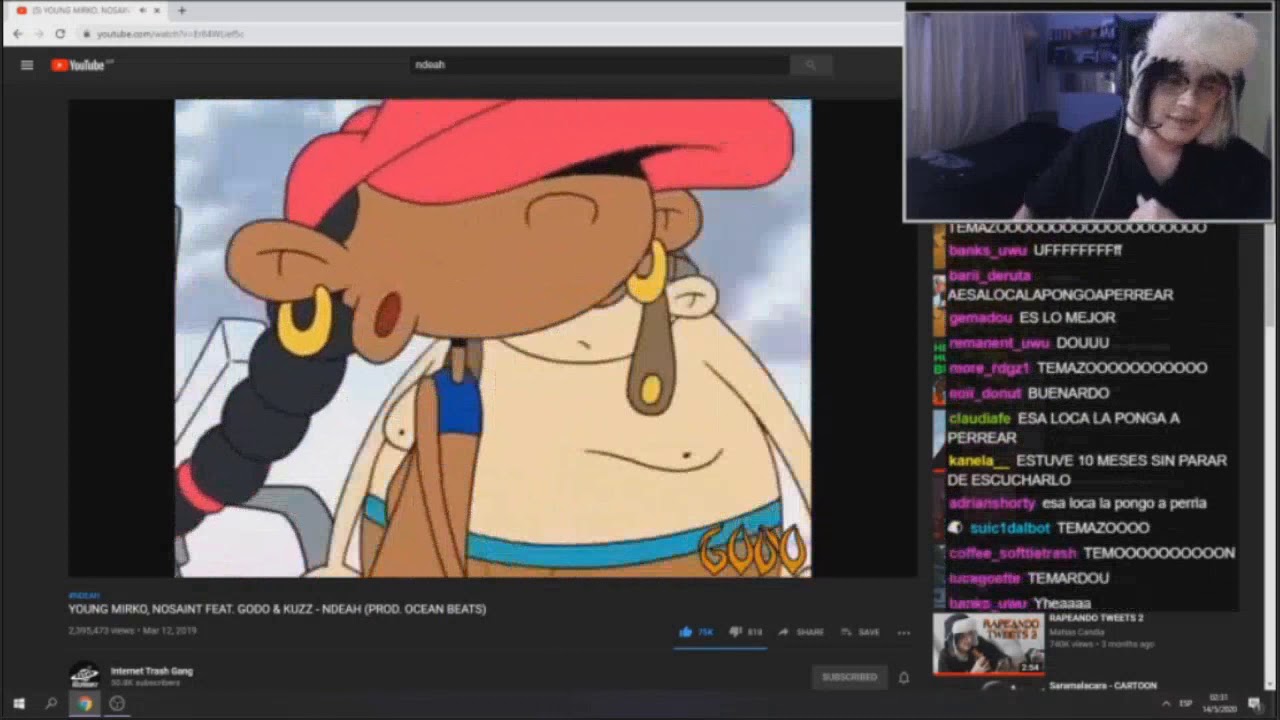Open the RAPEANDO TWEETS 2 thumbnail
Viewport: 1280px width, 720px height.
988,644
